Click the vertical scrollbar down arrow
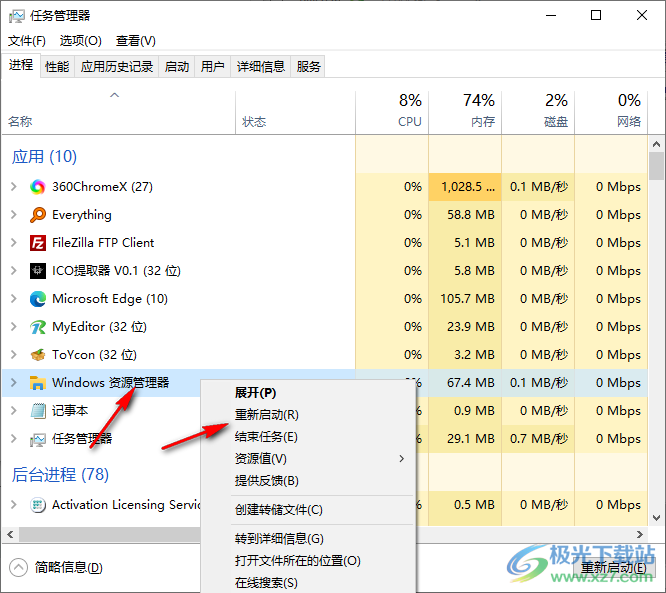Screen dimensions: 666x593 [657, 518]
